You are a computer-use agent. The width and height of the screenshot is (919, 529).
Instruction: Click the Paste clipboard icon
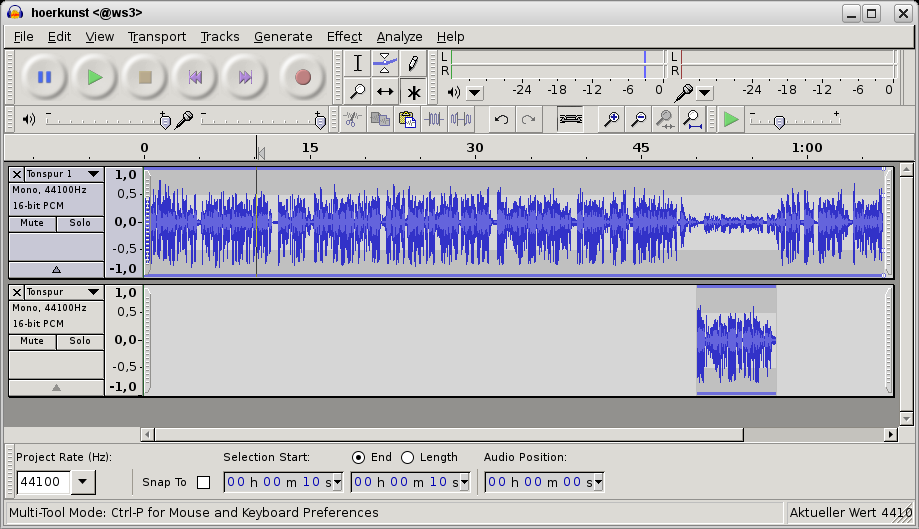coord(407,120)
